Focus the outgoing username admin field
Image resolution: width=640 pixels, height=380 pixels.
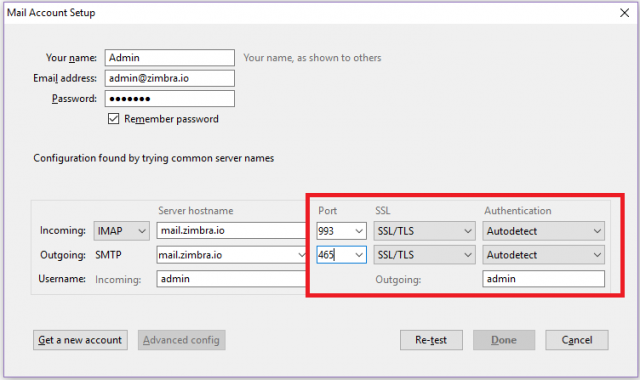[x=543, y=279]
